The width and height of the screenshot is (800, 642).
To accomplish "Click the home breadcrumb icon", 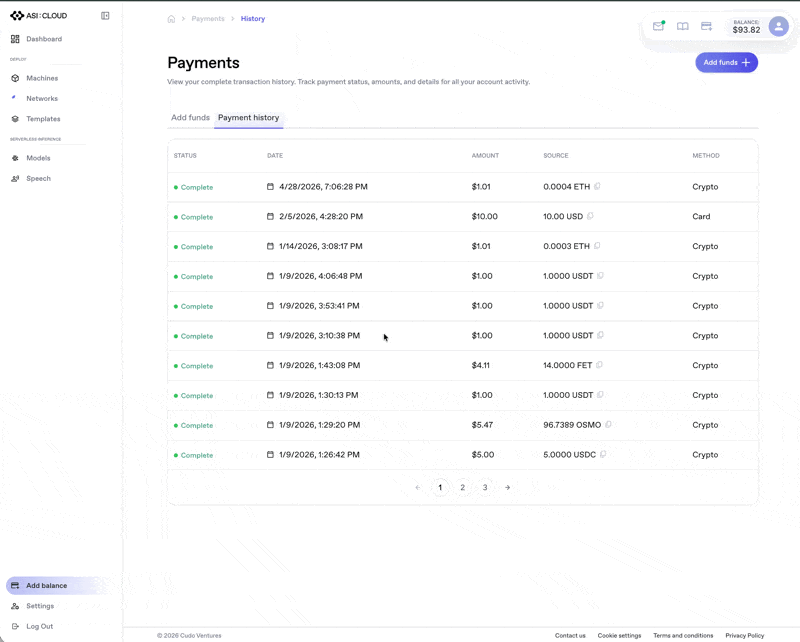I will tap(171, 19).
